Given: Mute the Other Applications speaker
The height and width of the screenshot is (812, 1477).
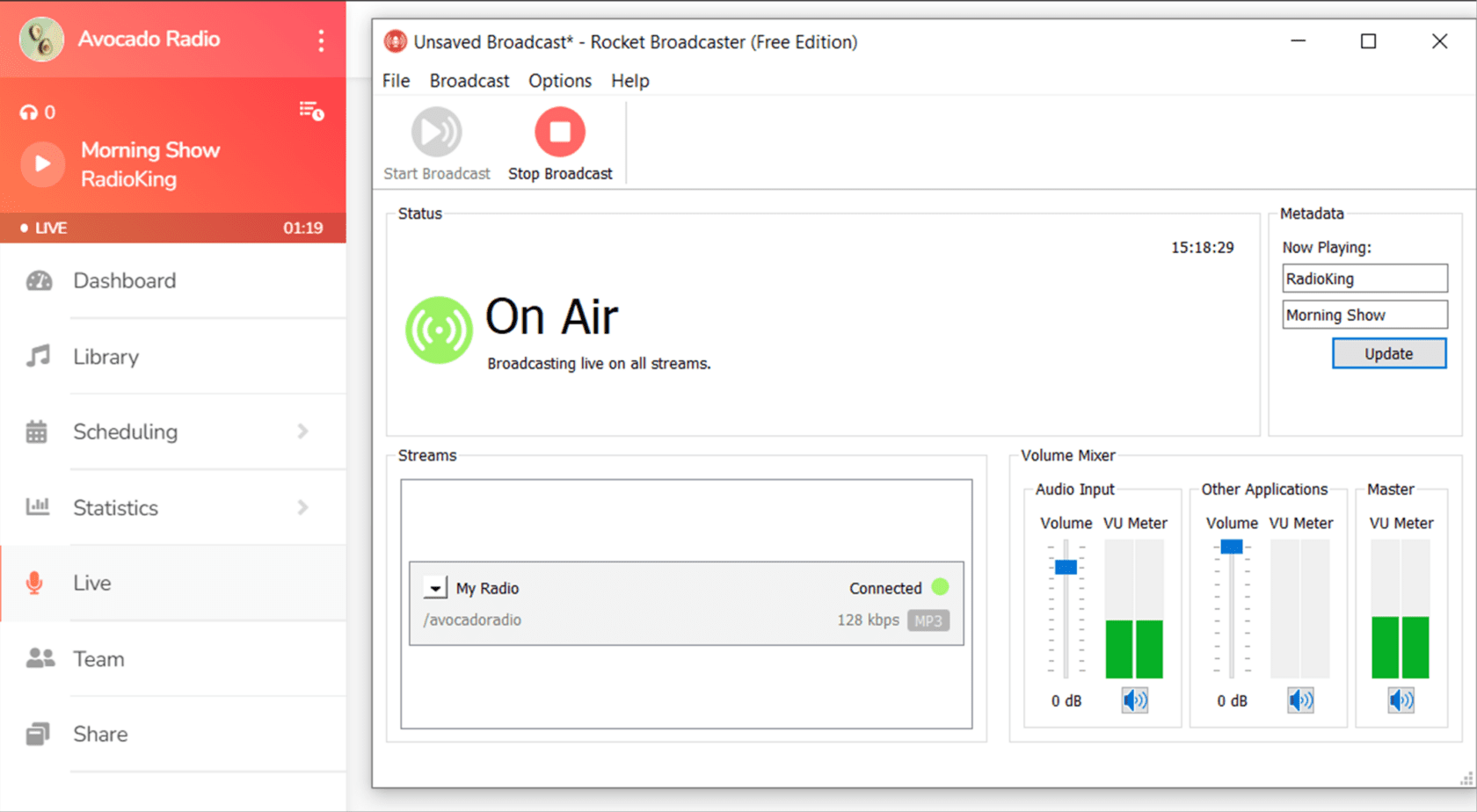Looking at the screenshot, I should tap(1300, 700).
